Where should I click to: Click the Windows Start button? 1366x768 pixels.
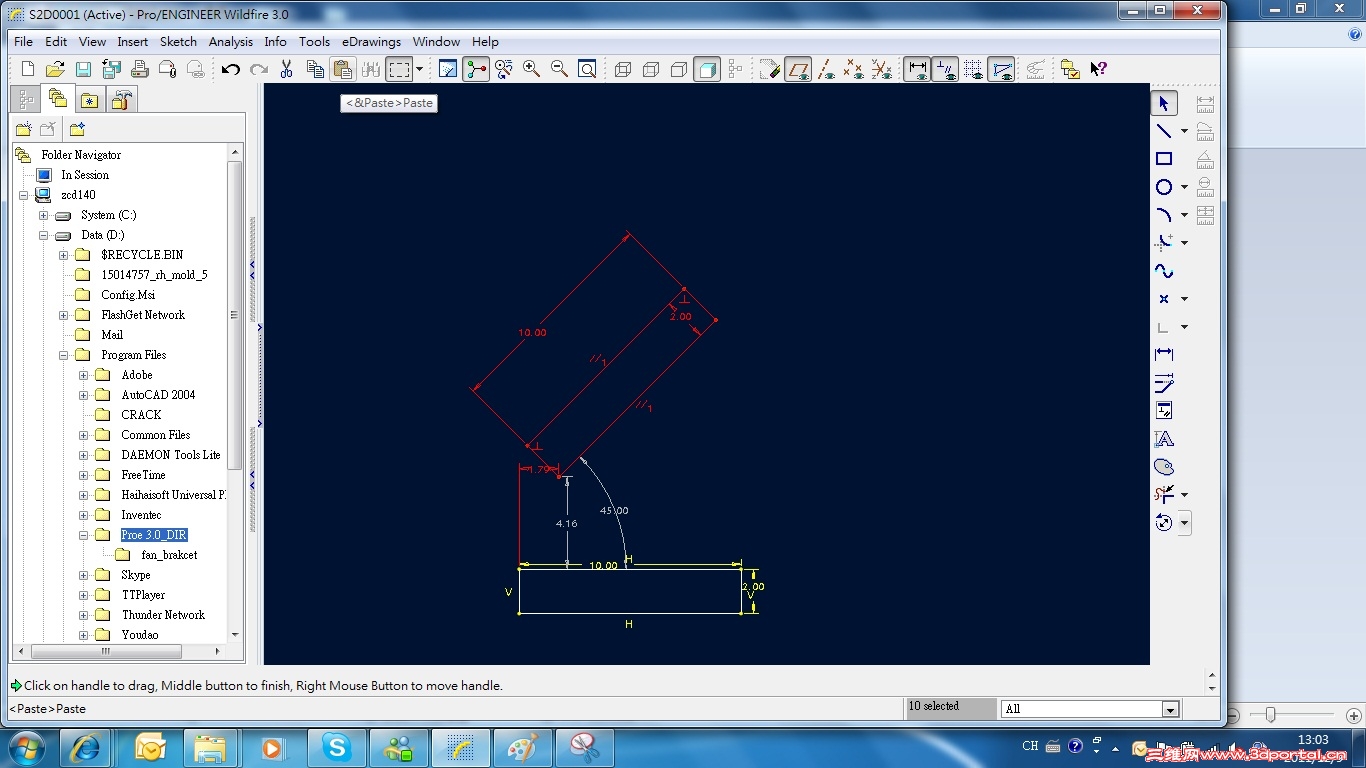click(25, 748)
